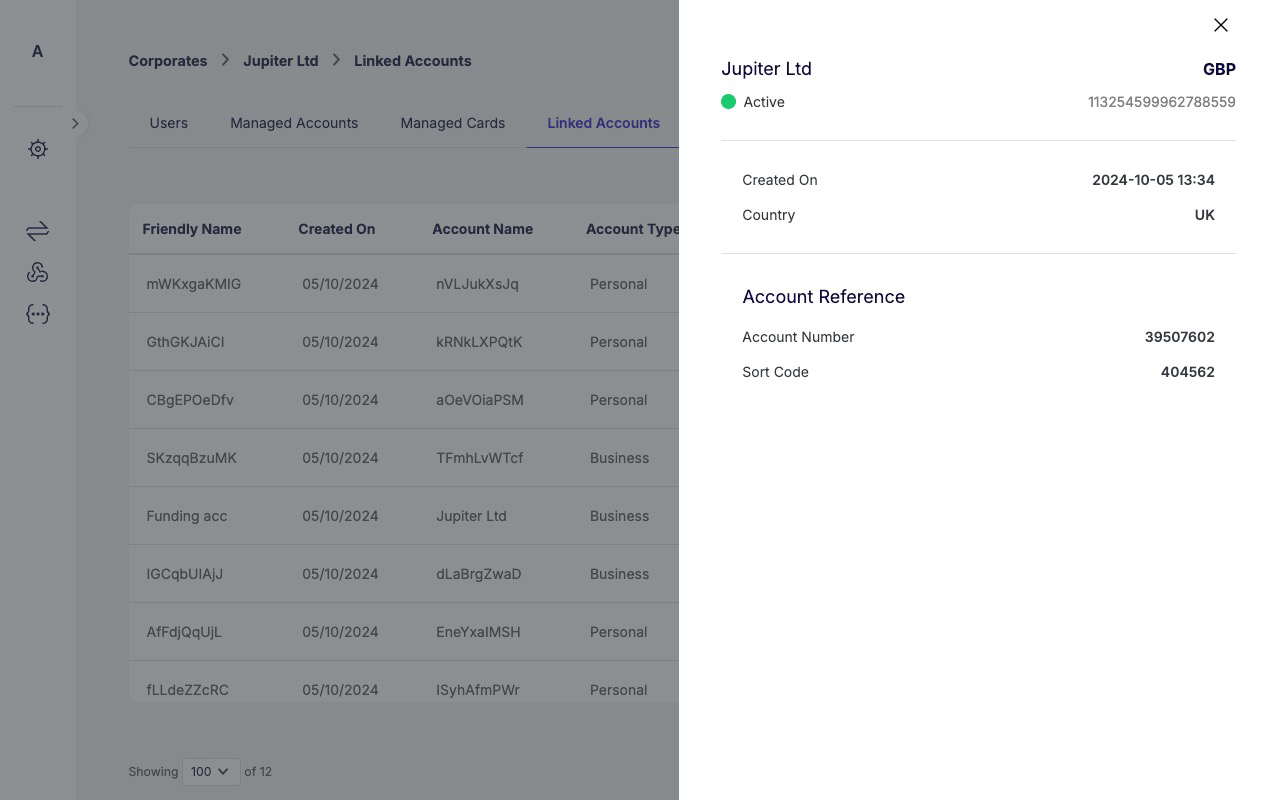
Task: Click account name kRNkLXPQtK
Action: pyautogui.click(x=479, y=342)
